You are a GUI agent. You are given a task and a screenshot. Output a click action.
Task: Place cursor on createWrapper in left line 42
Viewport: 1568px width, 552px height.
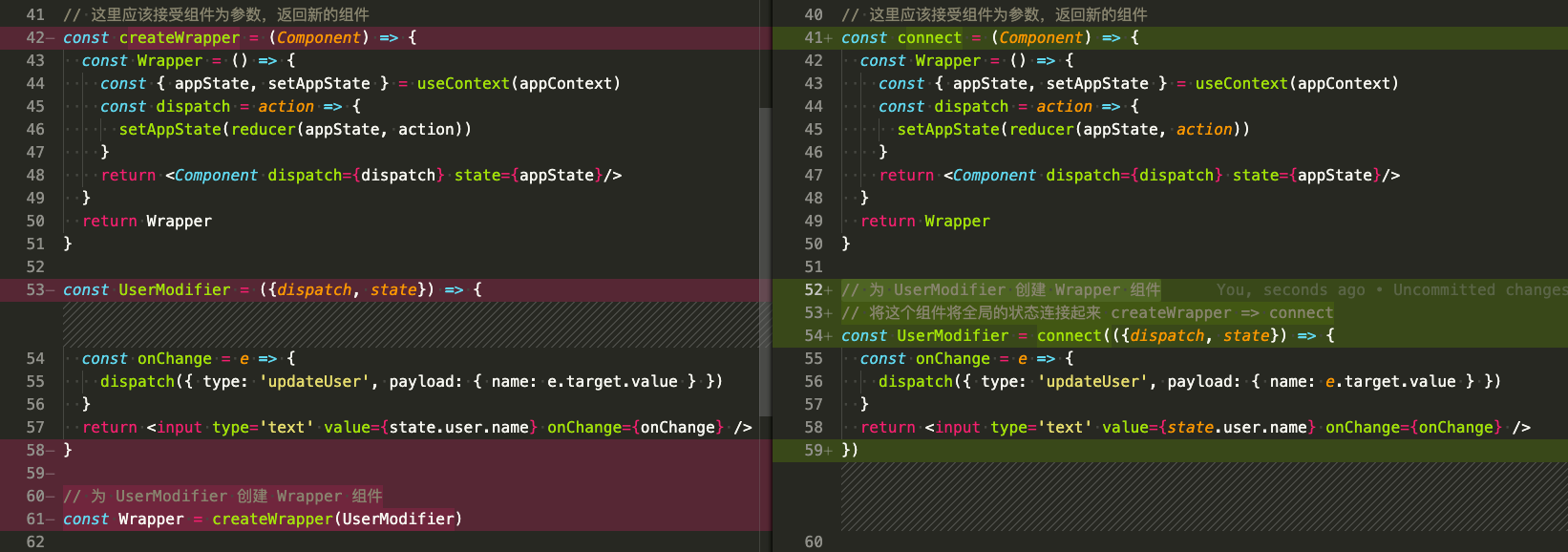tap(179, 37)
